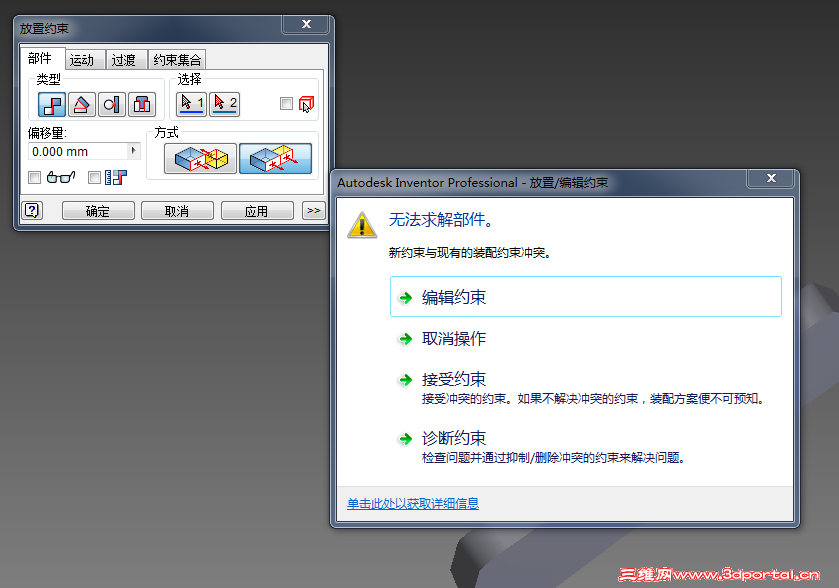This screenshot has height=588, width=839.
Task: Select the Insert constraint type icon
Action: click(x=141, y=104)
